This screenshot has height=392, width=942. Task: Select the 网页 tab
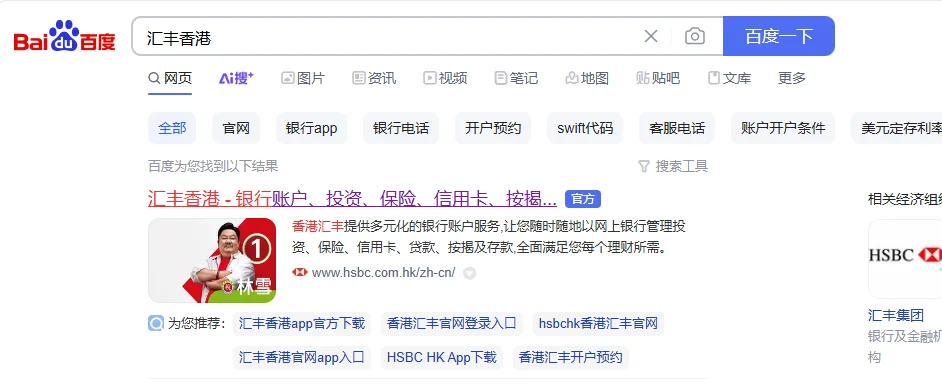pyautogui.click(x=170, y=78)
